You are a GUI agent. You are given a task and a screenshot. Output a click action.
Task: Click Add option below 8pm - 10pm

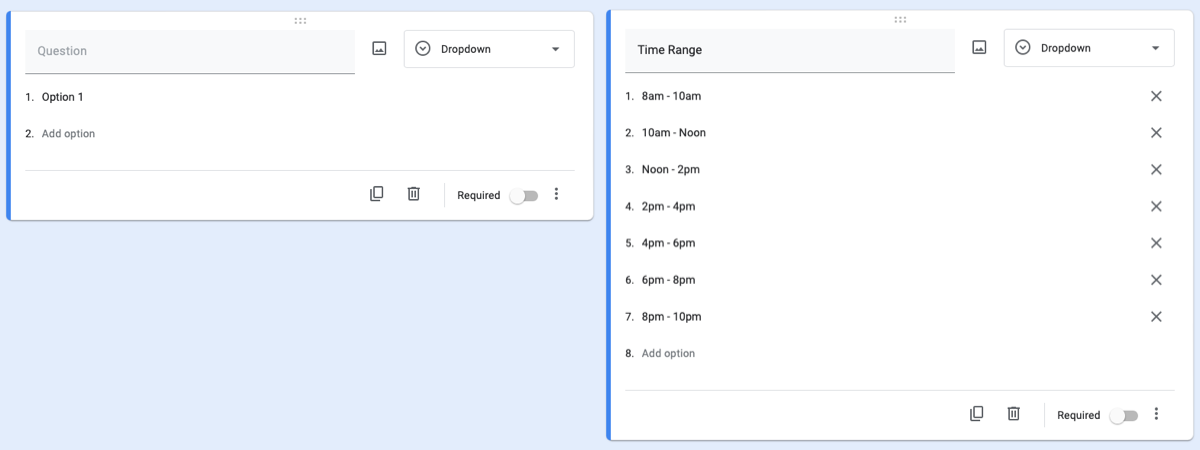(668, 353)
